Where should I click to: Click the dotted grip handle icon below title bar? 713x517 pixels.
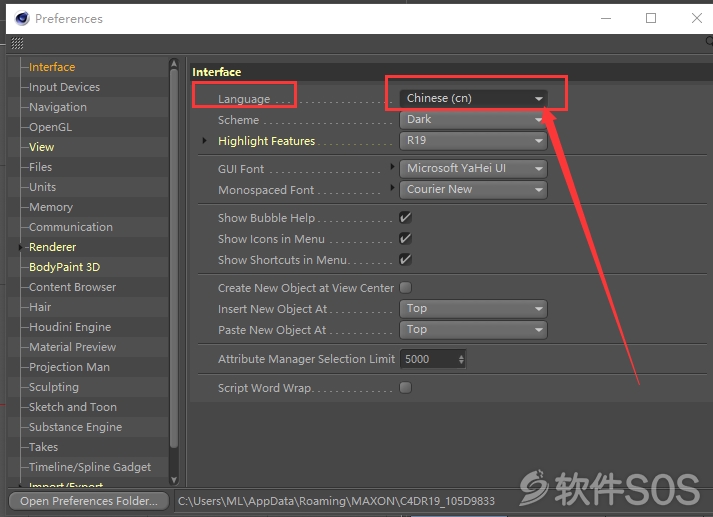(17, 44)
